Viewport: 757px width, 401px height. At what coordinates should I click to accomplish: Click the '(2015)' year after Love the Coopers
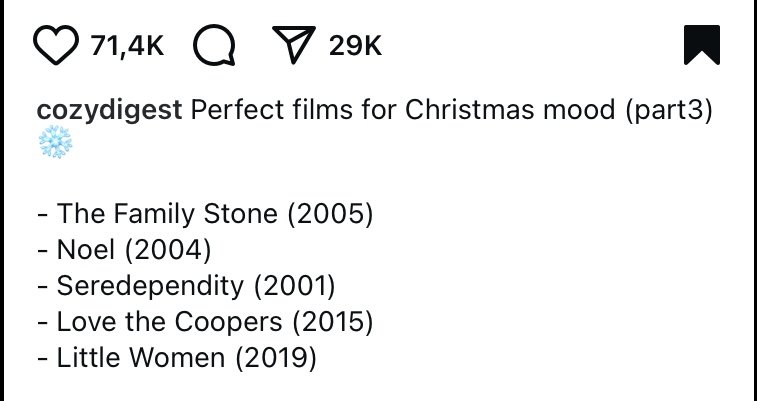(333, 322)
